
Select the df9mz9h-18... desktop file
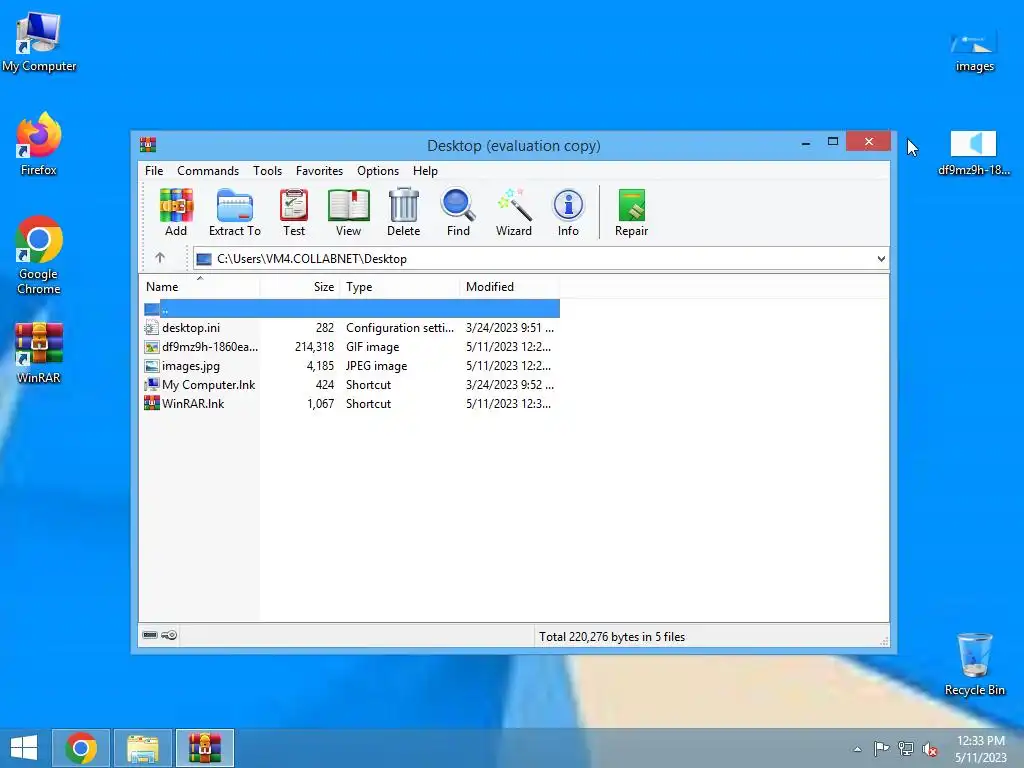[x=974, y=153]
